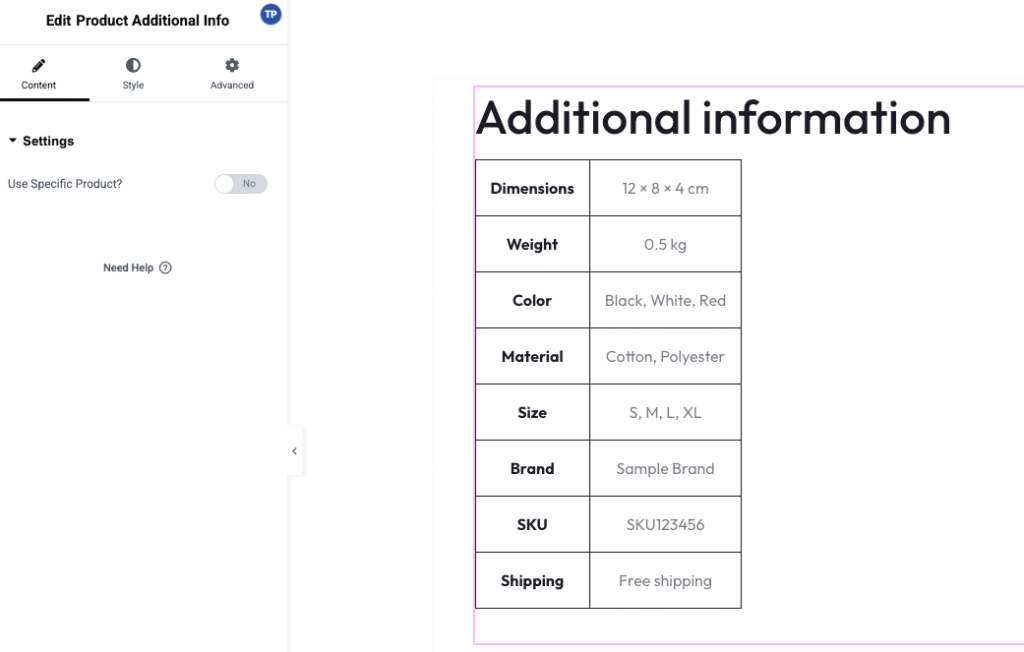1024x652 pixels.
Task: Click the blue TP badge icon
Action: click(x=271, y=14)
